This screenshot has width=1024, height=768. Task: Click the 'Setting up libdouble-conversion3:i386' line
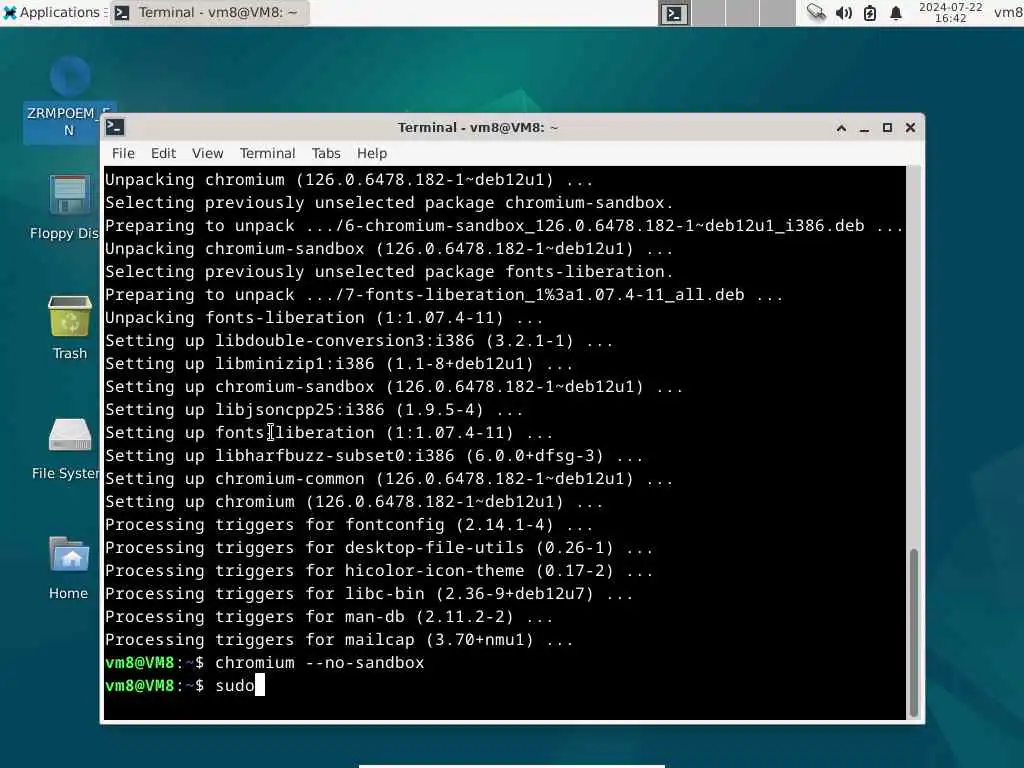(359, 341)
